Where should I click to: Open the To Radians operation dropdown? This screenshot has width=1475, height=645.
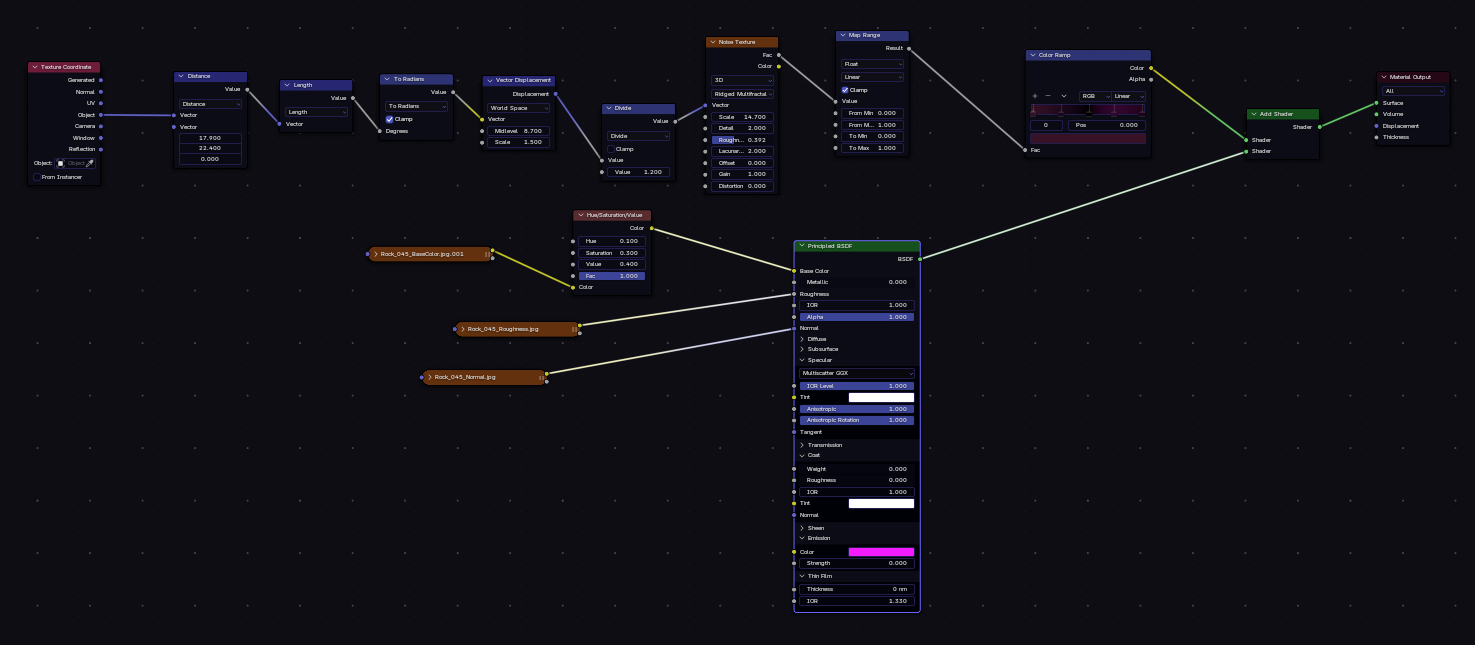coord(417,106)
